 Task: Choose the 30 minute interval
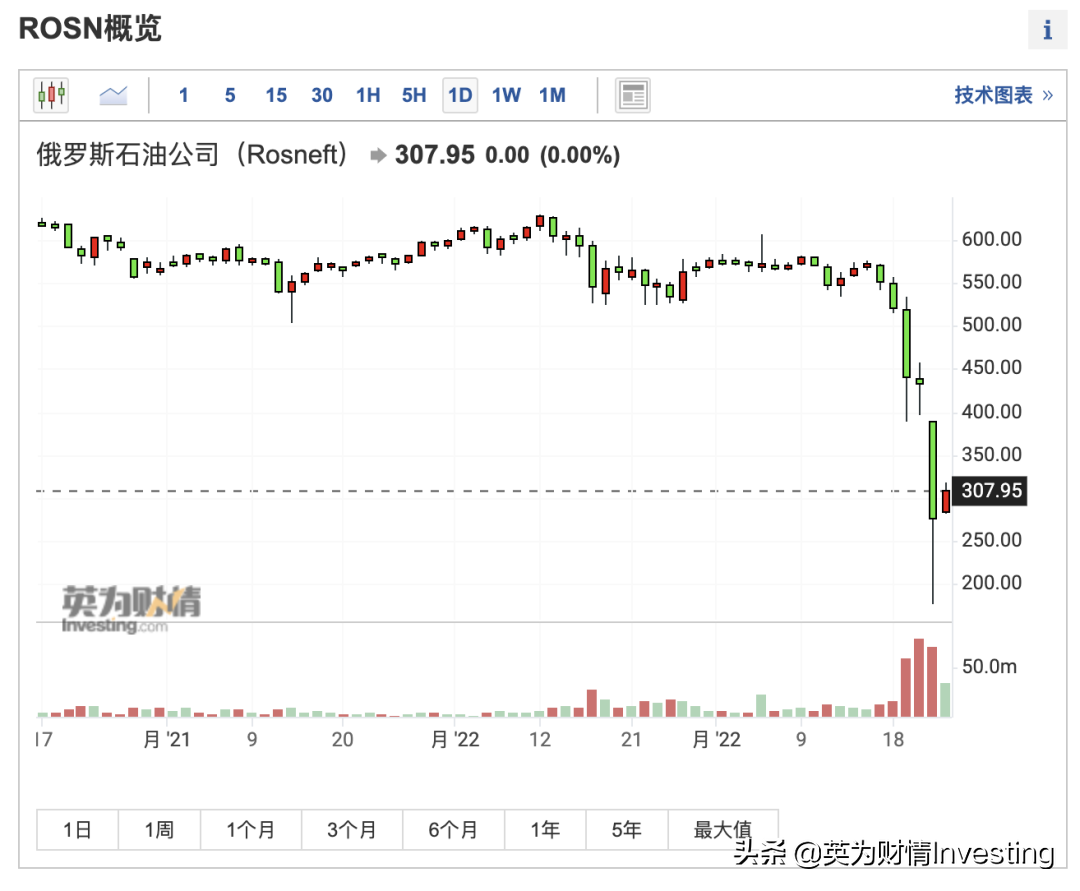(x=322, y=95)
